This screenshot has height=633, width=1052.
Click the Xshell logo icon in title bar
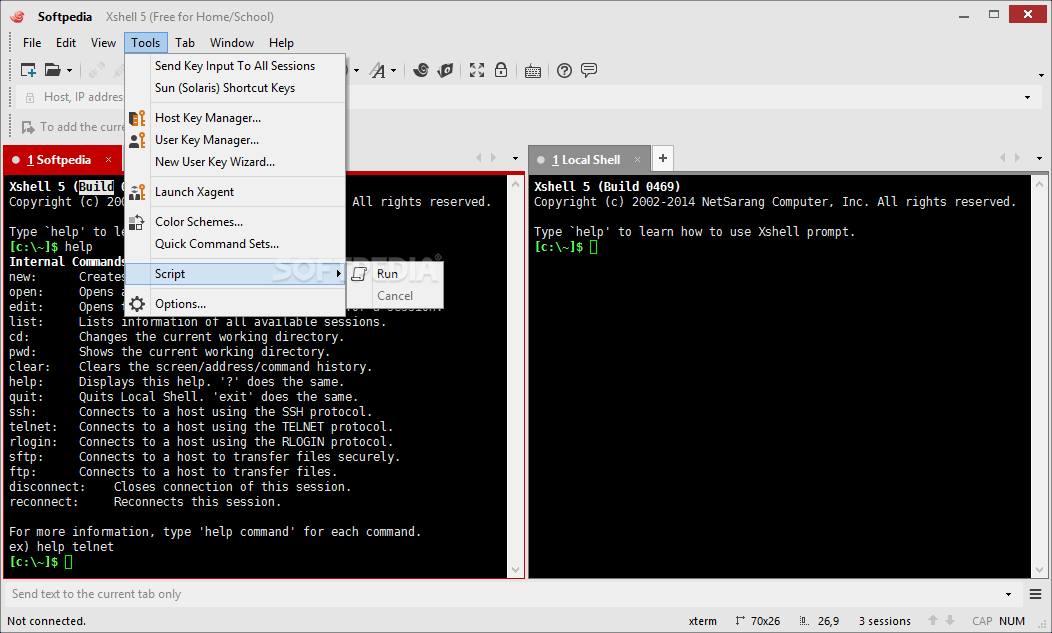coord(17,17)
